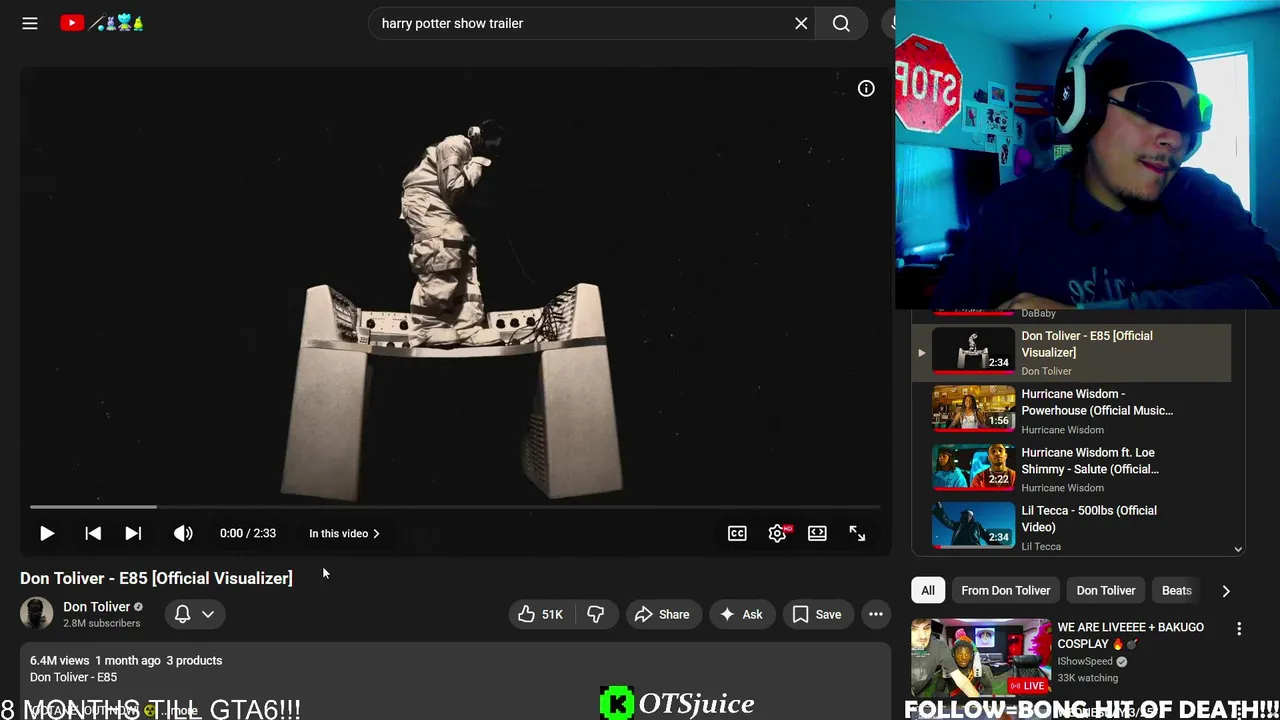Open Hurricane Wisdom Powerhouse playlist item
This screenshot has height=720, width=1280.
1071,410
